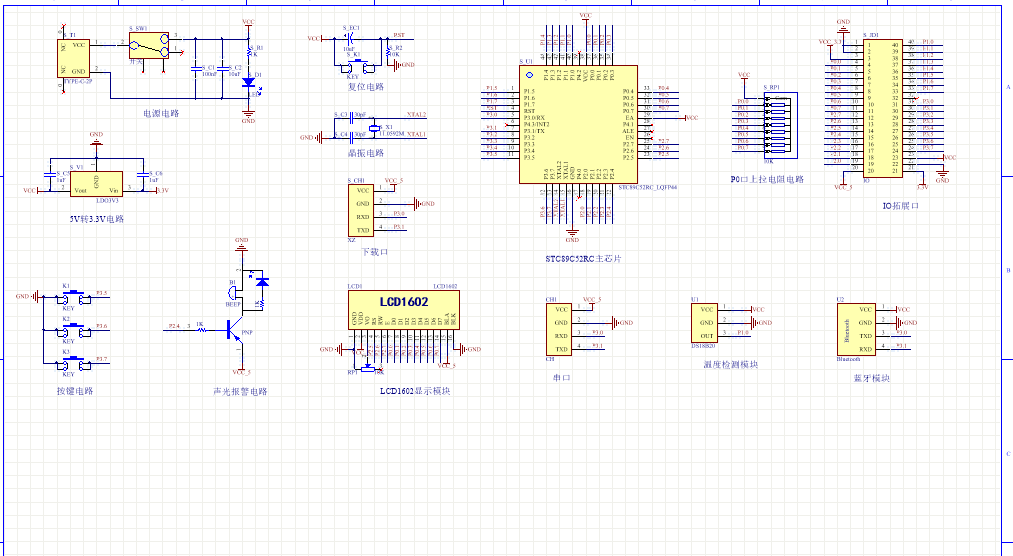Image resolution: width=1013 pixels, height=556 pixels.
Task: Select the S_R1 resistor above the LED
Action: [x=249, y=50]
